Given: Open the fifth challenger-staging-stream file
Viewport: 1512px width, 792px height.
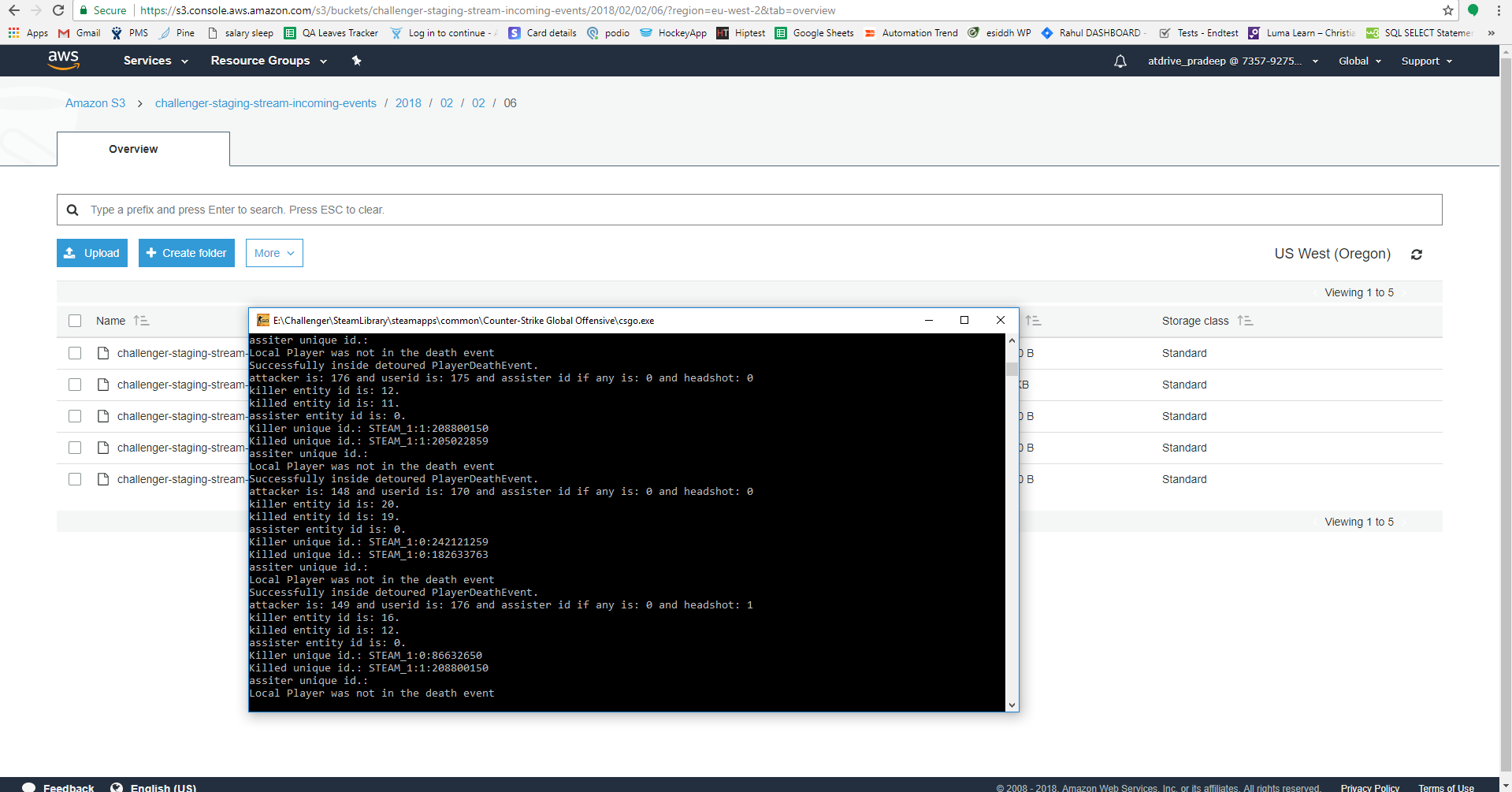Looking at the screenshot, I should (x=181, y=479).
